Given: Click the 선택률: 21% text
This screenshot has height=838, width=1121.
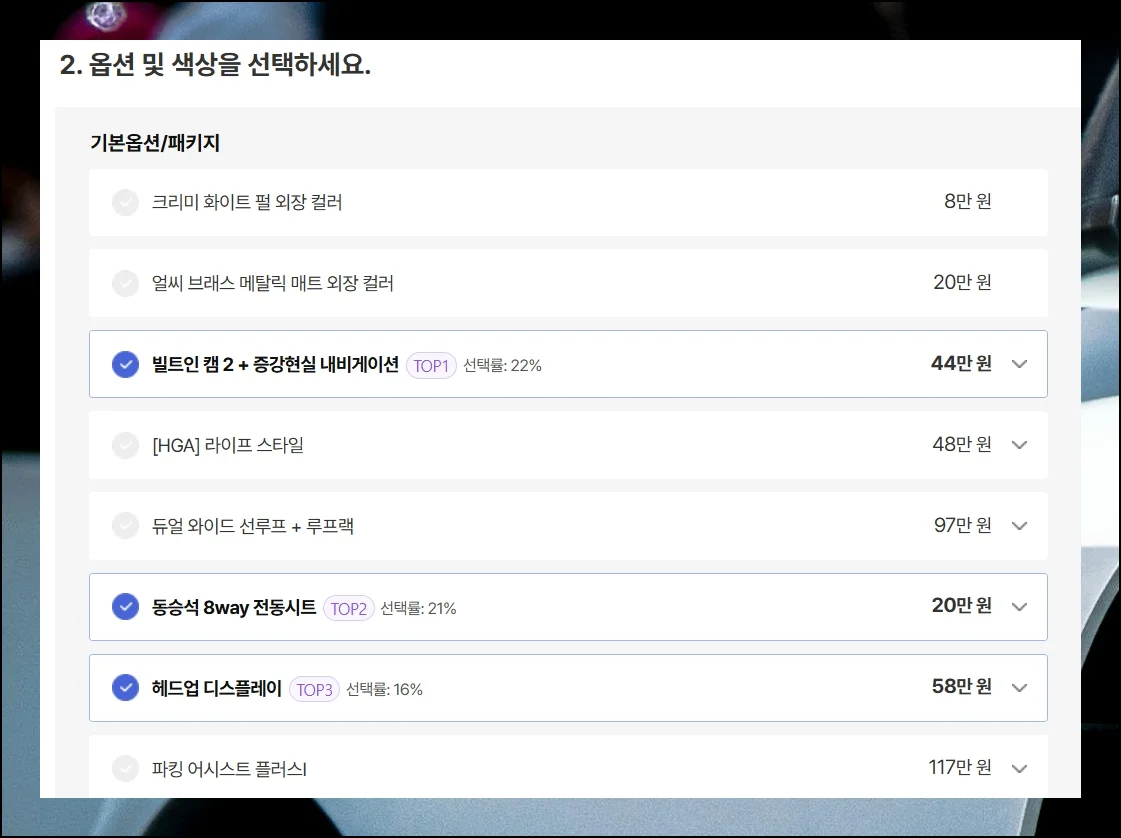Looking at the screenshot, I should (x=418, y=609).
